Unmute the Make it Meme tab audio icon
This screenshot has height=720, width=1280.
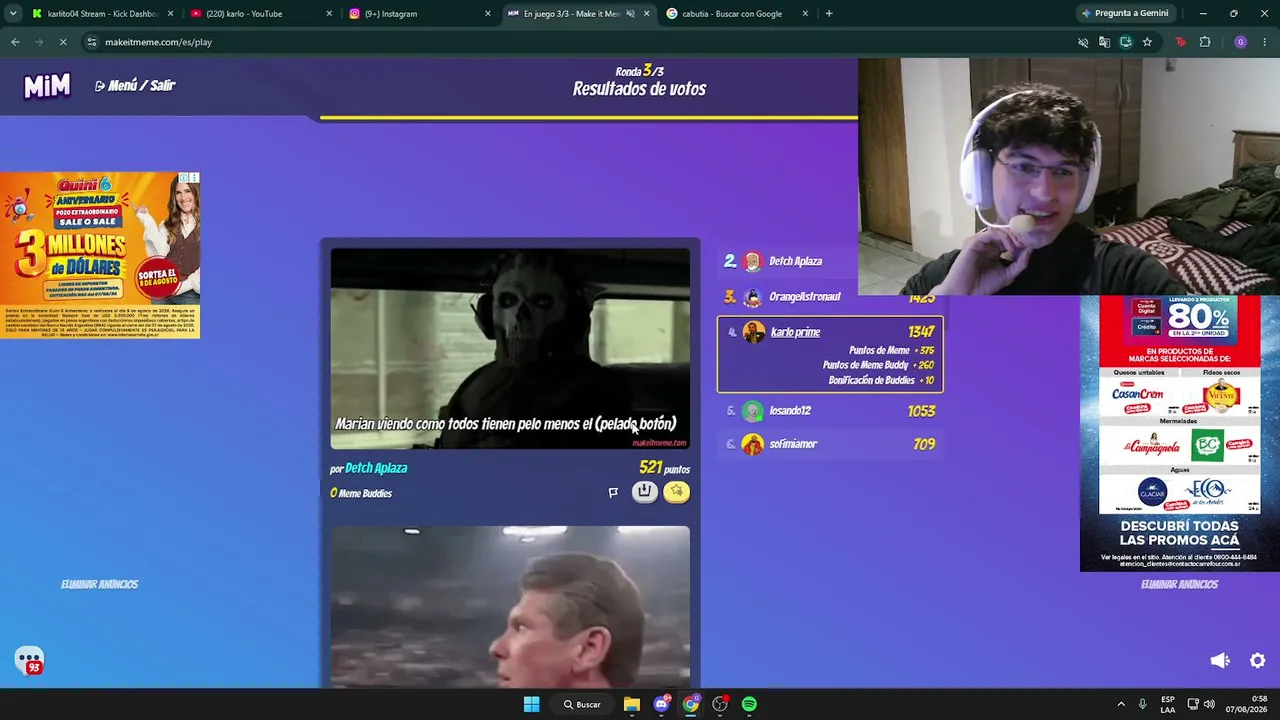click(630, 14)
